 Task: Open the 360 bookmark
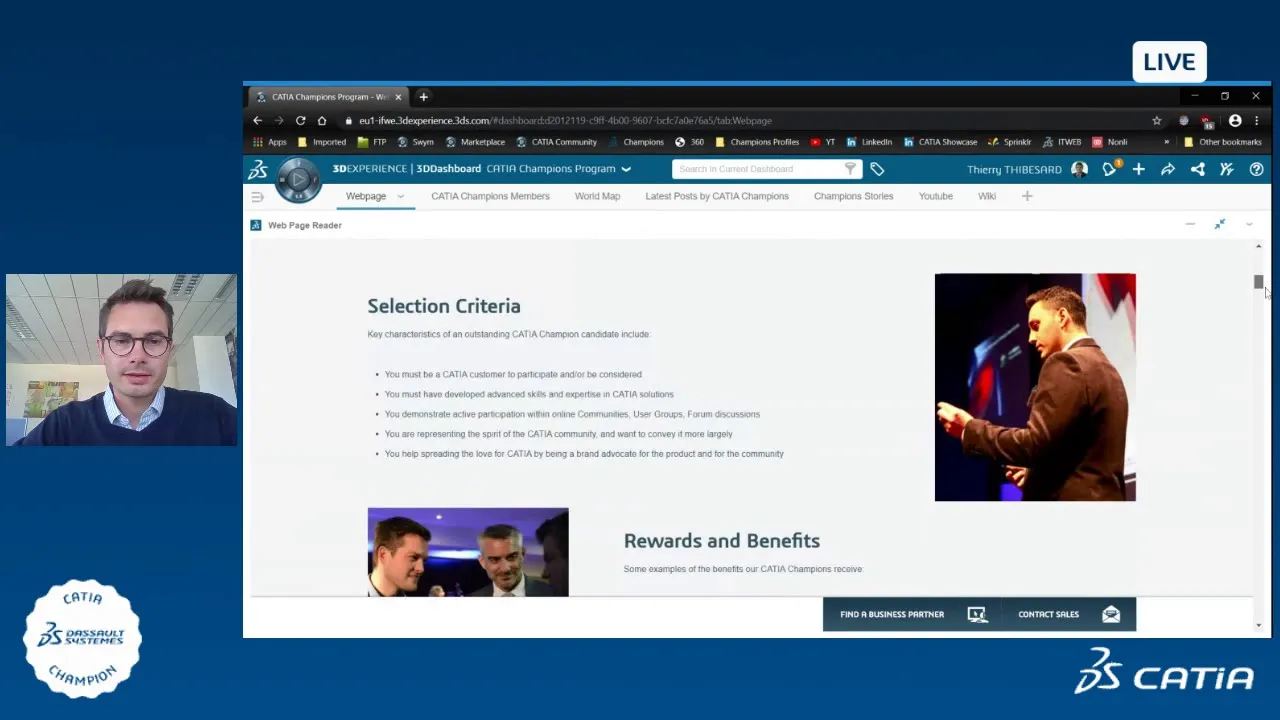click(x=689, y=142)
